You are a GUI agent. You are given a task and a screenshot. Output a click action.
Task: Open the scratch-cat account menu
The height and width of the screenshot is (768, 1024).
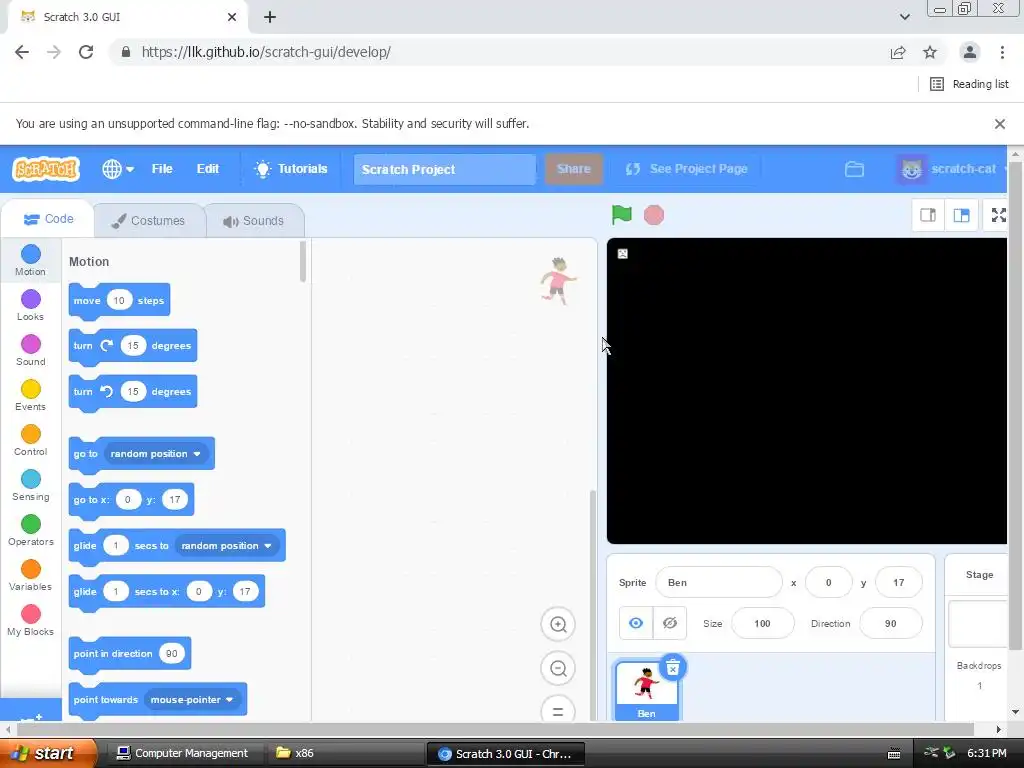click(x=951, y=169)
